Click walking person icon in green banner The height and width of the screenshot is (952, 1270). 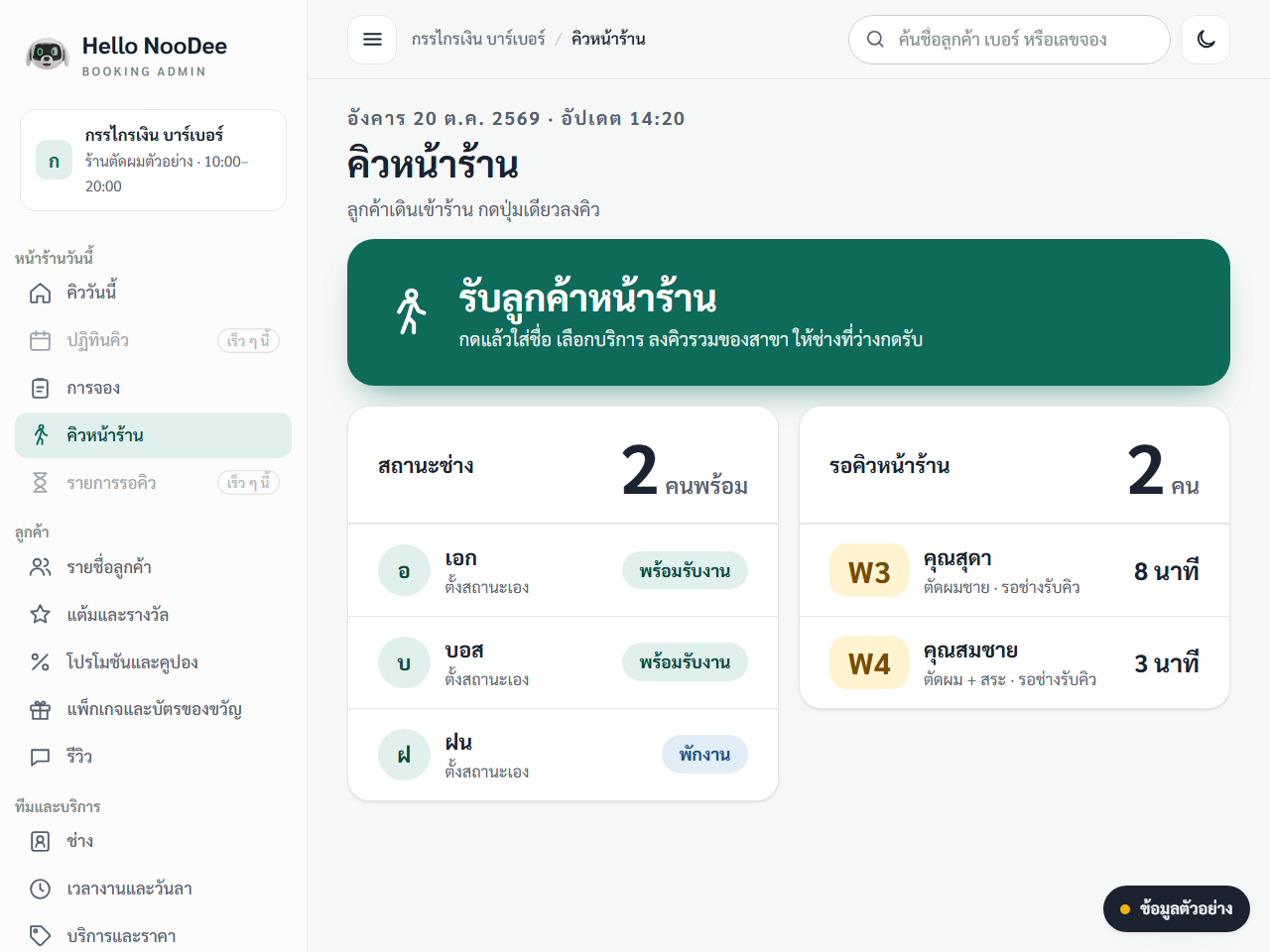click(411, 312)
